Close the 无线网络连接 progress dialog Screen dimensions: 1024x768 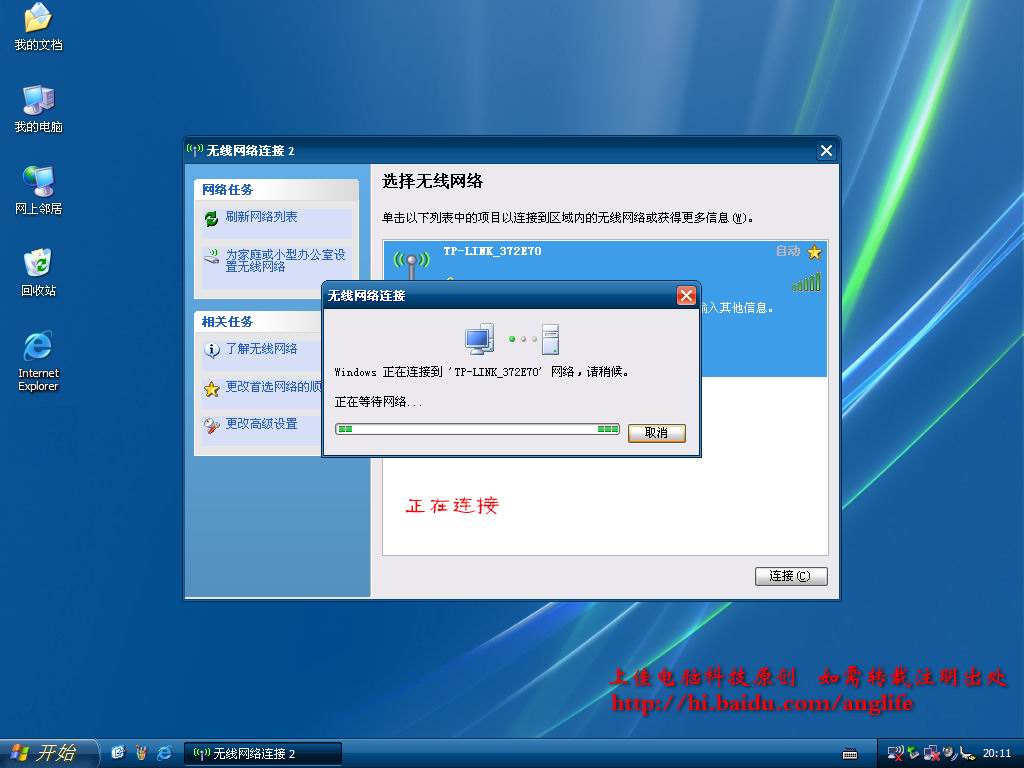[x=686, y=296]
